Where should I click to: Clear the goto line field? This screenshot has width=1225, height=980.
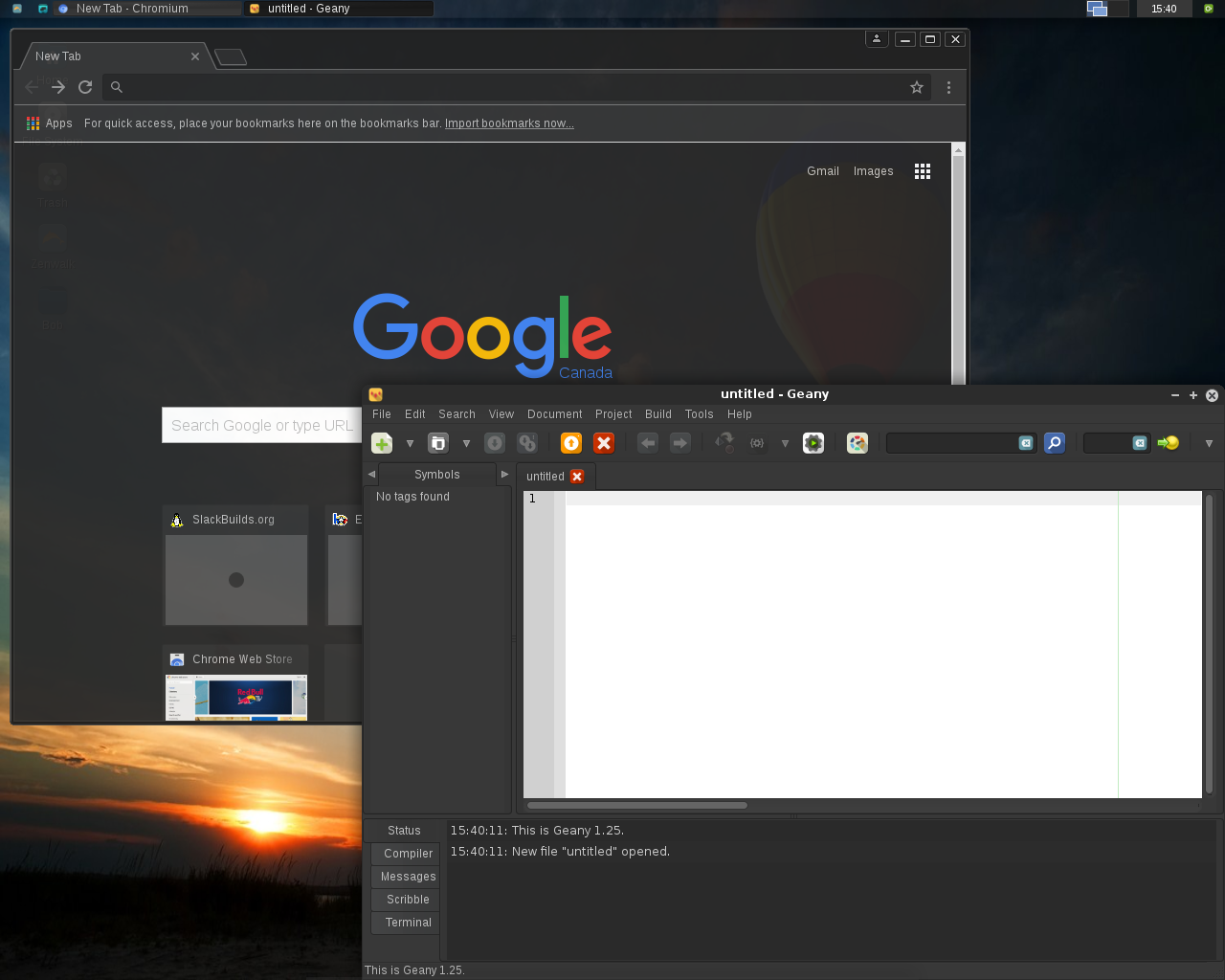click(x=1140, y=443)
